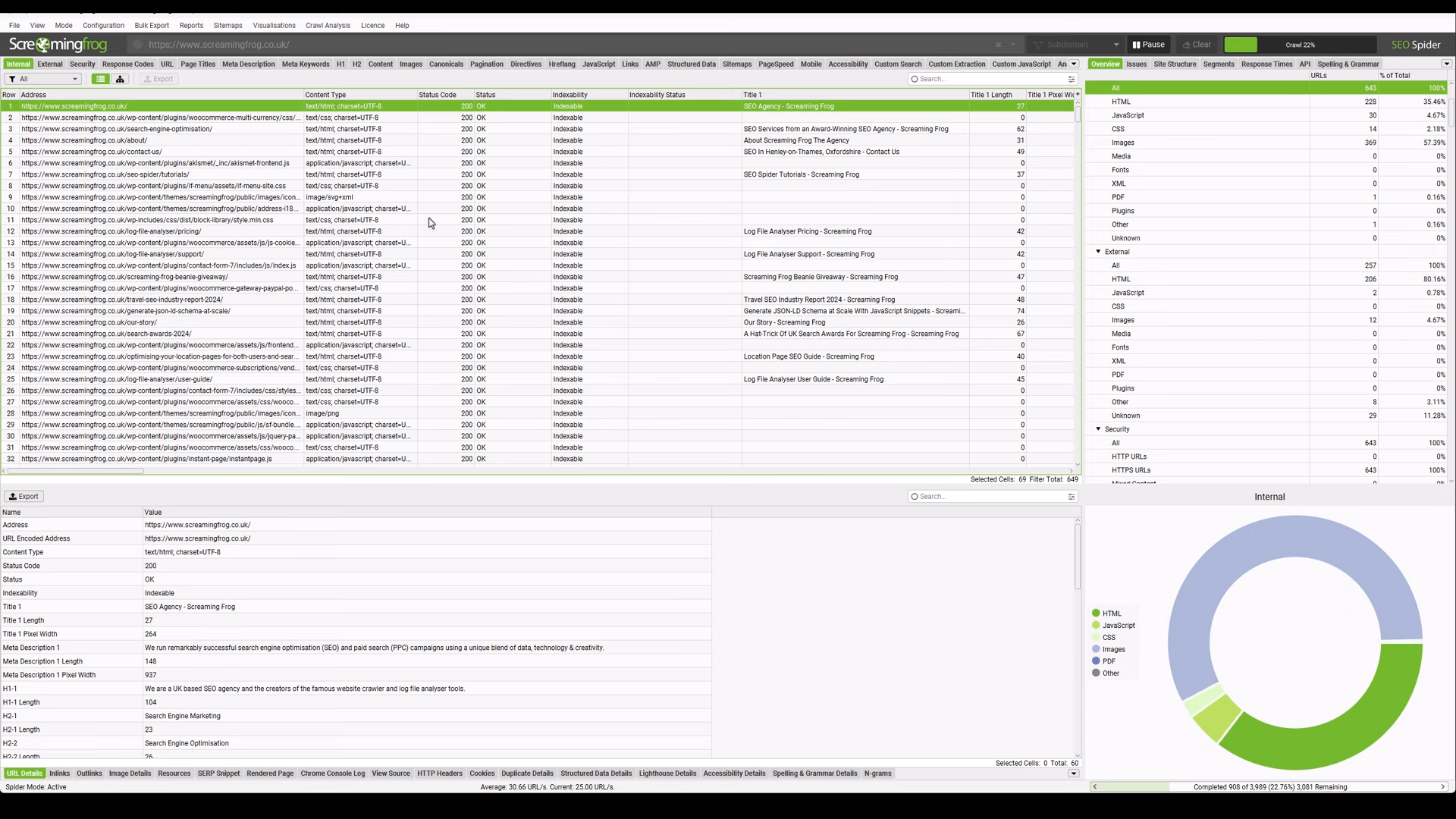Open the overflow dropdown for the main tabs
The height and width of the screenshot is (819, 1456).
[1074, 64]
